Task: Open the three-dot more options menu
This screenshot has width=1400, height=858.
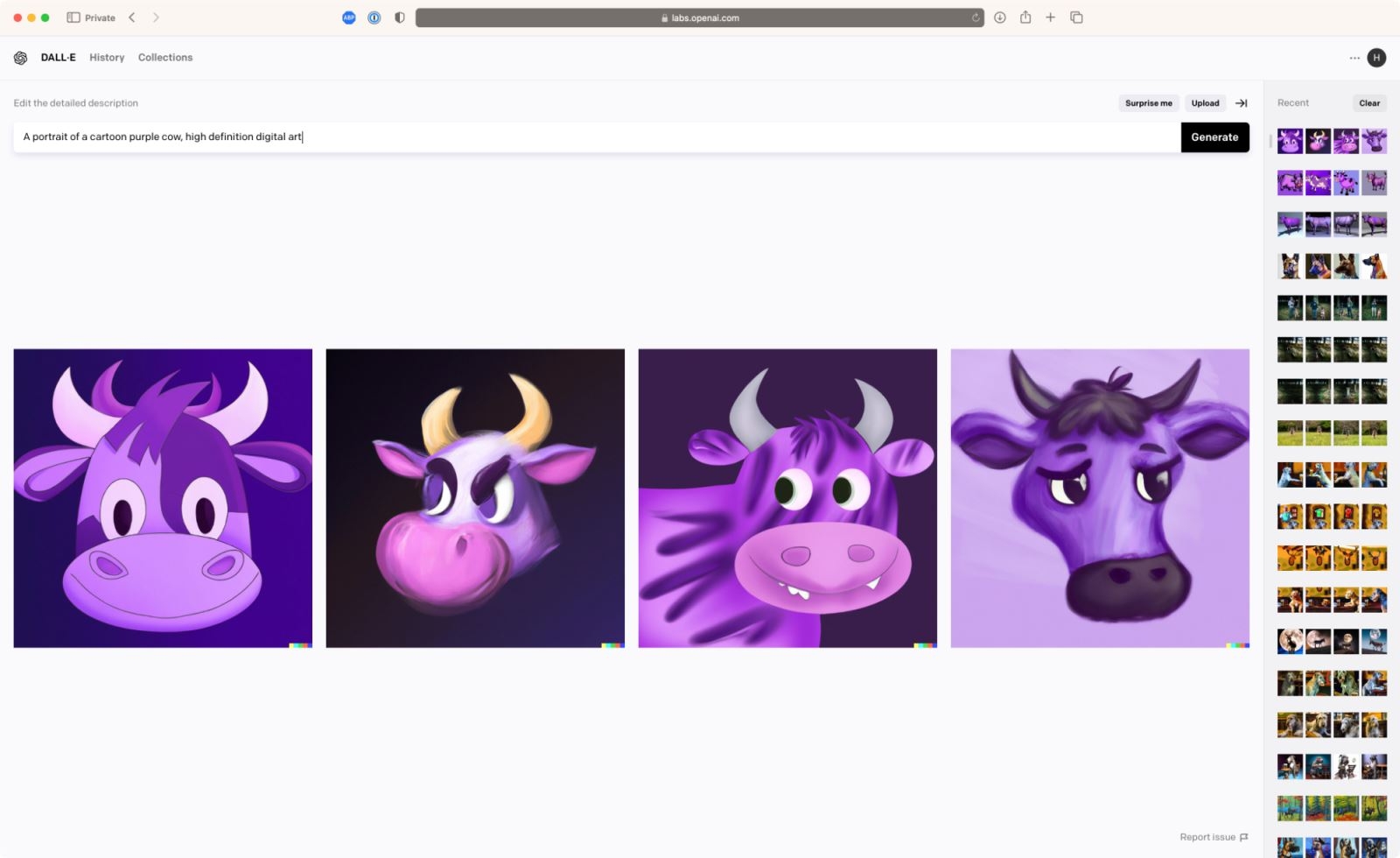Action: [1354, 58]
